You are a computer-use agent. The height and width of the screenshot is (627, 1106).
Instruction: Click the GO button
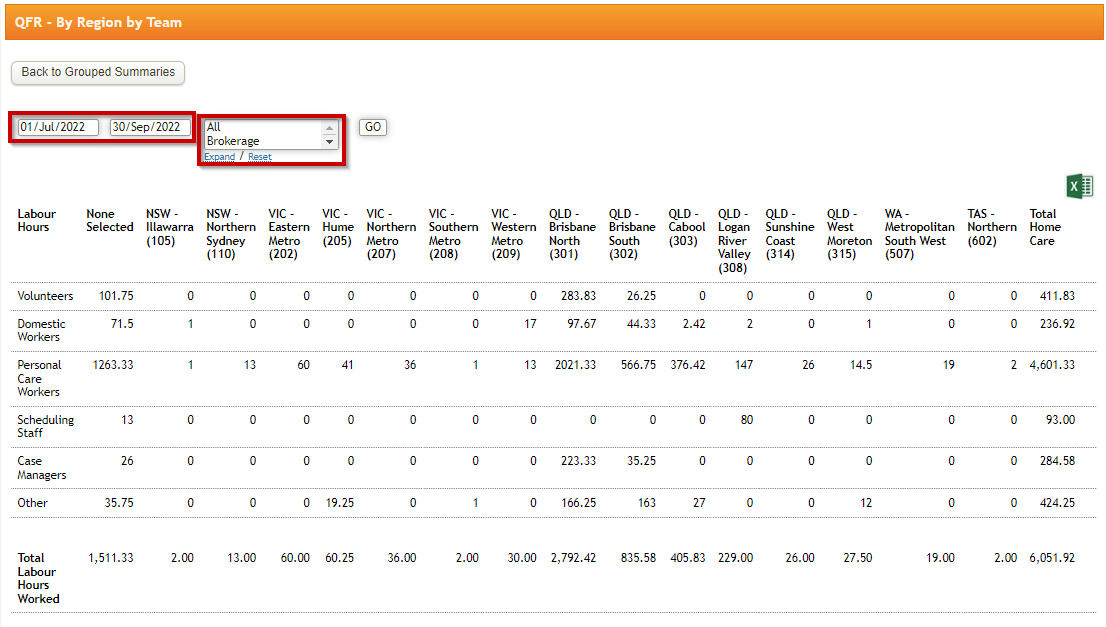click(x=371, y=127)
